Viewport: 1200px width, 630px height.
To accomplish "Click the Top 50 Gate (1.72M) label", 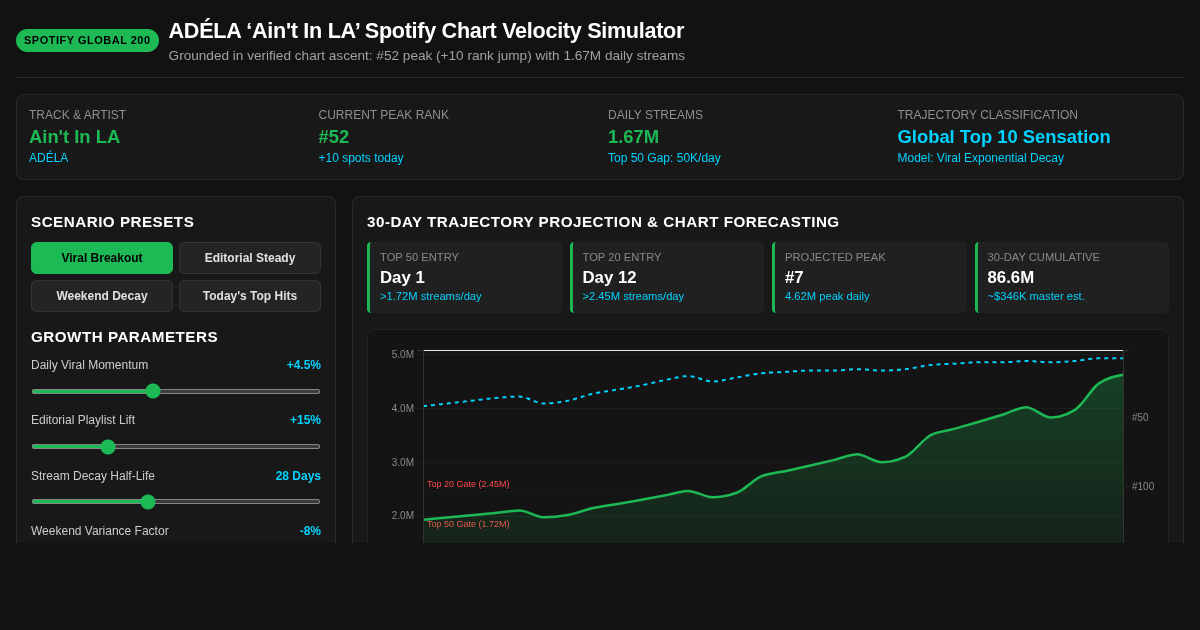I will (468, 524).
